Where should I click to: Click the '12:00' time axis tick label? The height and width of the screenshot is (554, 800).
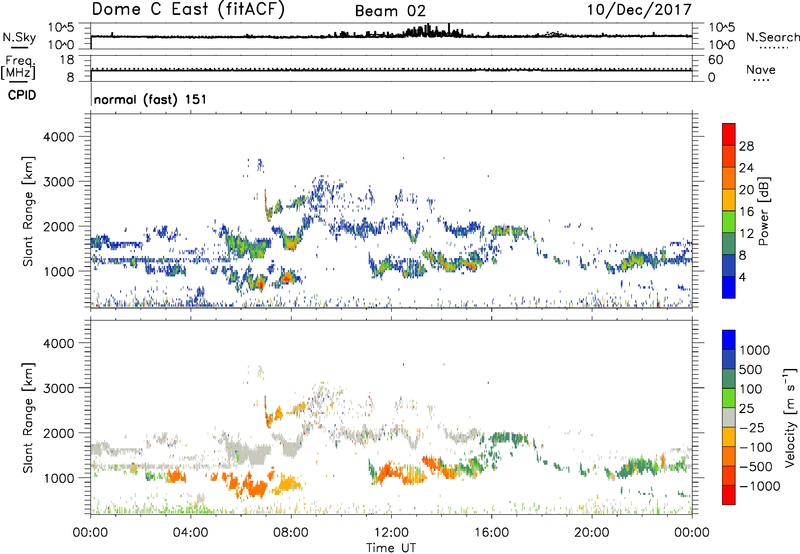[391, 533]
